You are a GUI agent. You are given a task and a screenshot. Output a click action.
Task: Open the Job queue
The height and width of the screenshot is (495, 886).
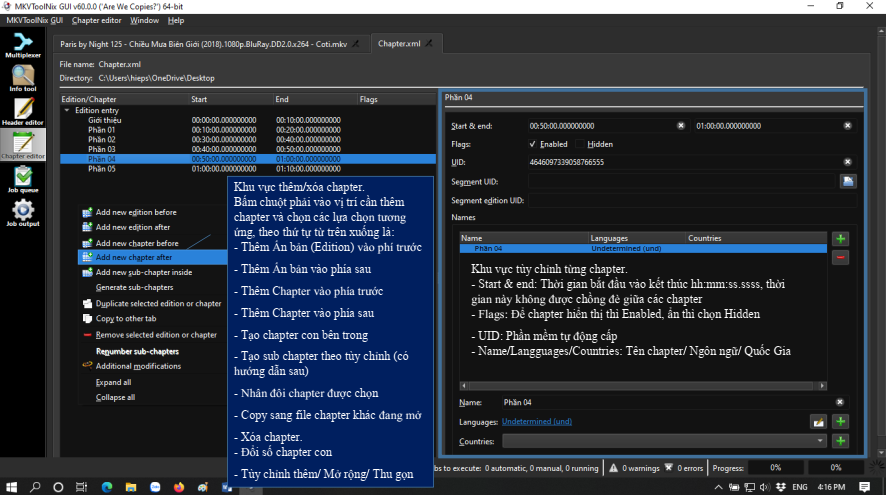click(23, 179)
